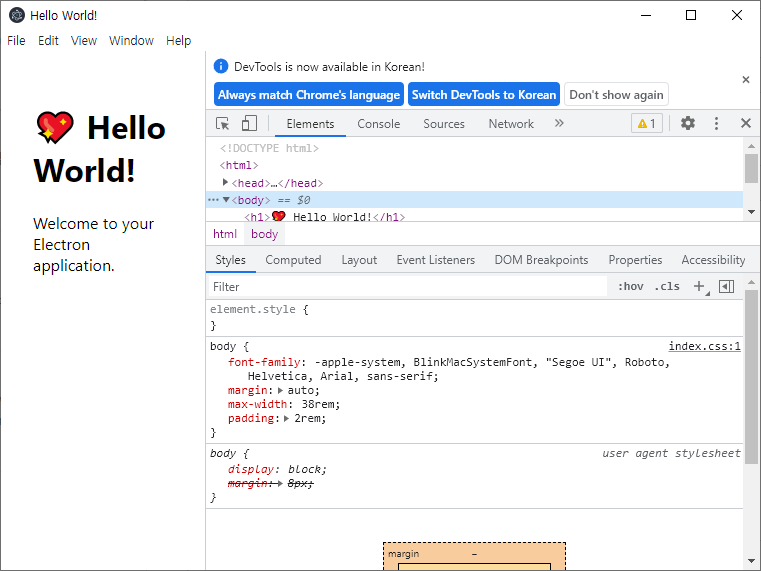
Task: Click the ellipsis beside the body node
Action: (213, 199)
